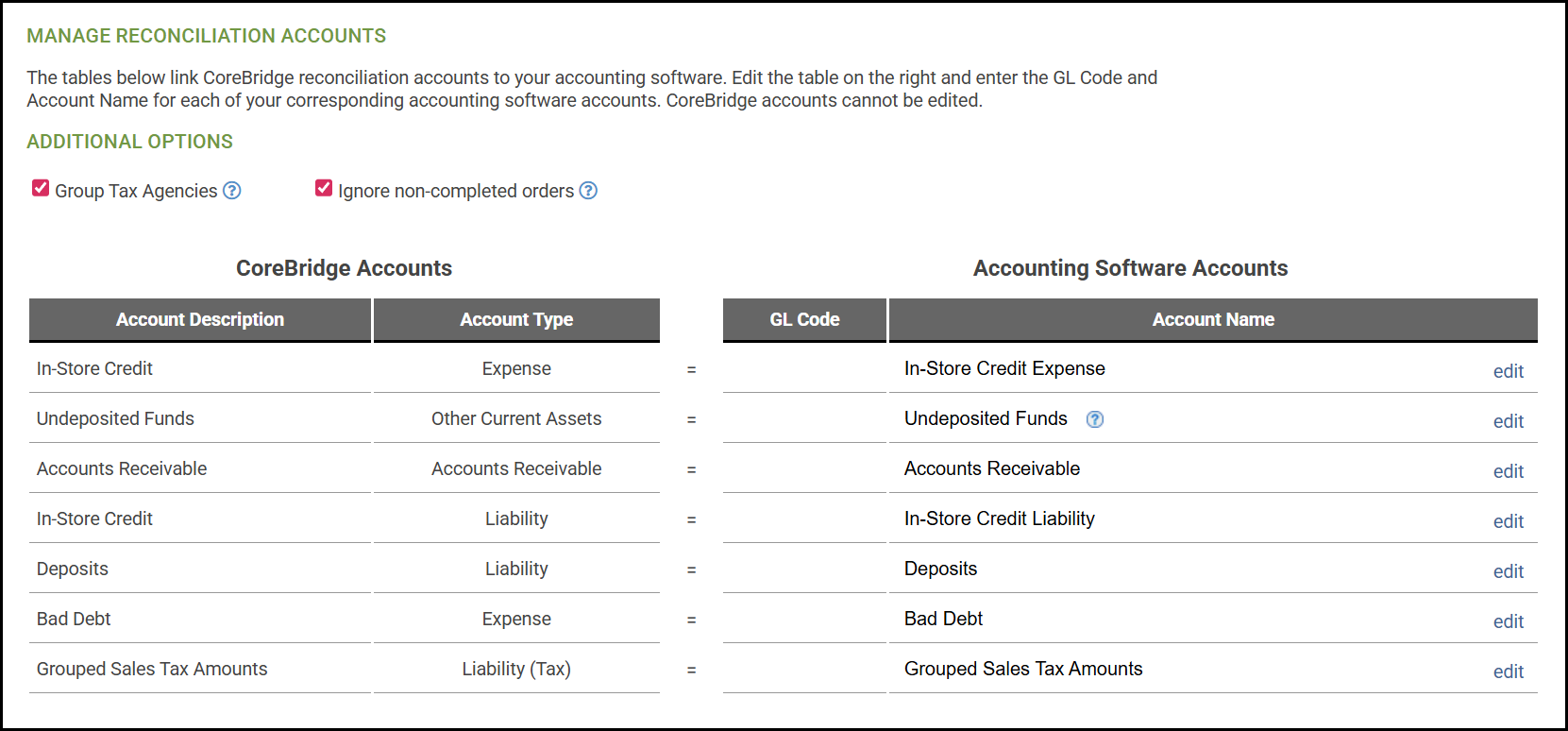
Task: Click the Manage Reconciliation Accounts heading
Action: (x=207, y=36)
